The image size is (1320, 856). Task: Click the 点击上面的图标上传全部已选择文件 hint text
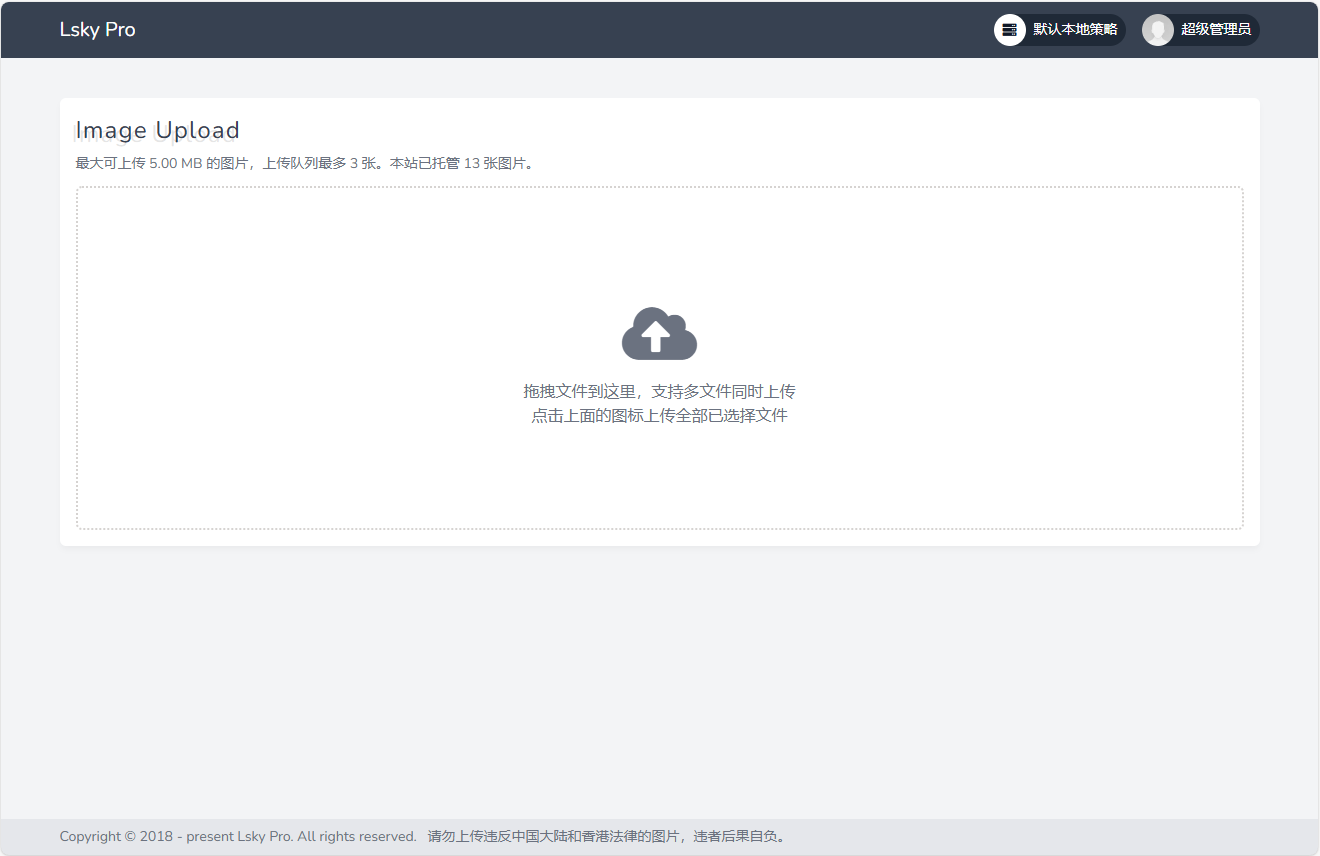click(x=659, y=415)
